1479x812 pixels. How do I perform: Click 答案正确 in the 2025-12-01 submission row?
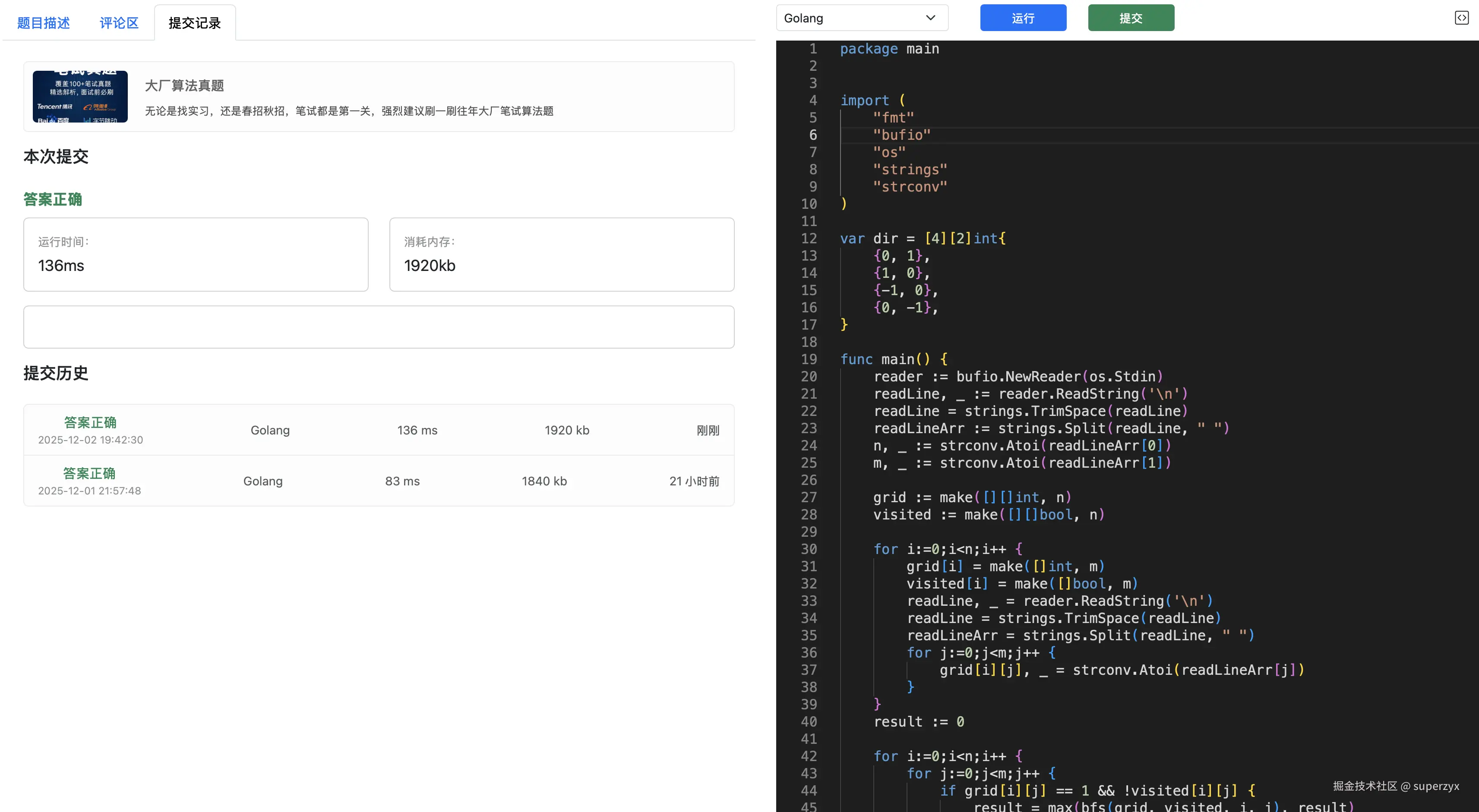(89, 473)
